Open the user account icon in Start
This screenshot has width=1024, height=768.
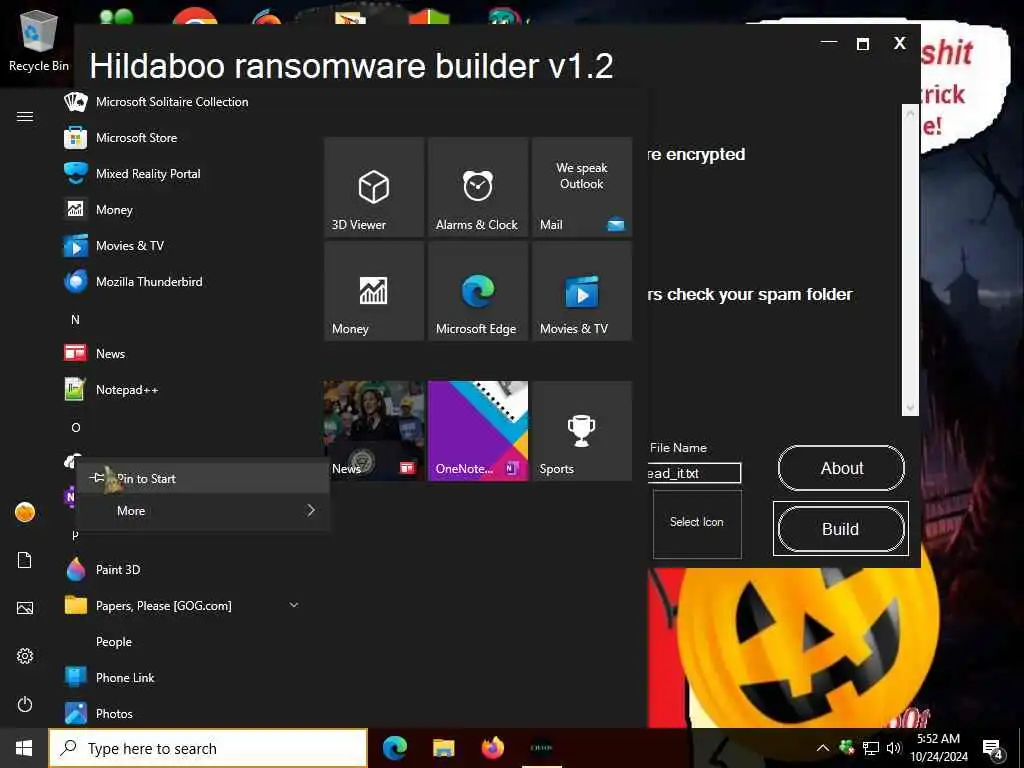(25, 512)
